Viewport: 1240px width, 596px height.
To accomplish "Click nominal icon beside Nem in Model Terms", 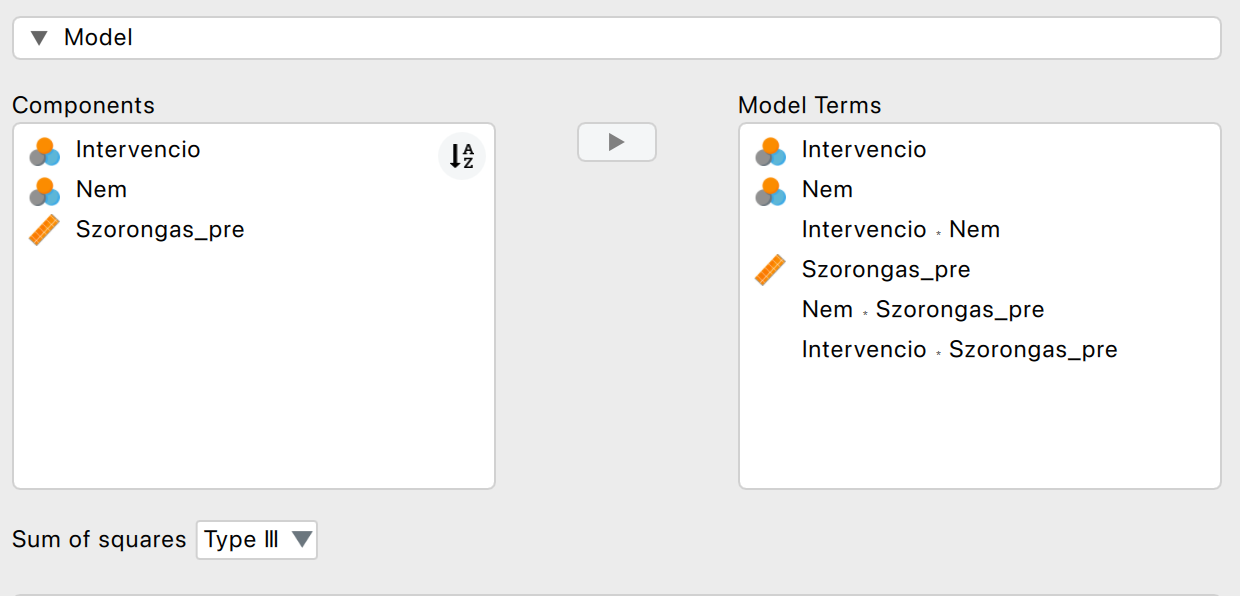I will click(769, 191).
